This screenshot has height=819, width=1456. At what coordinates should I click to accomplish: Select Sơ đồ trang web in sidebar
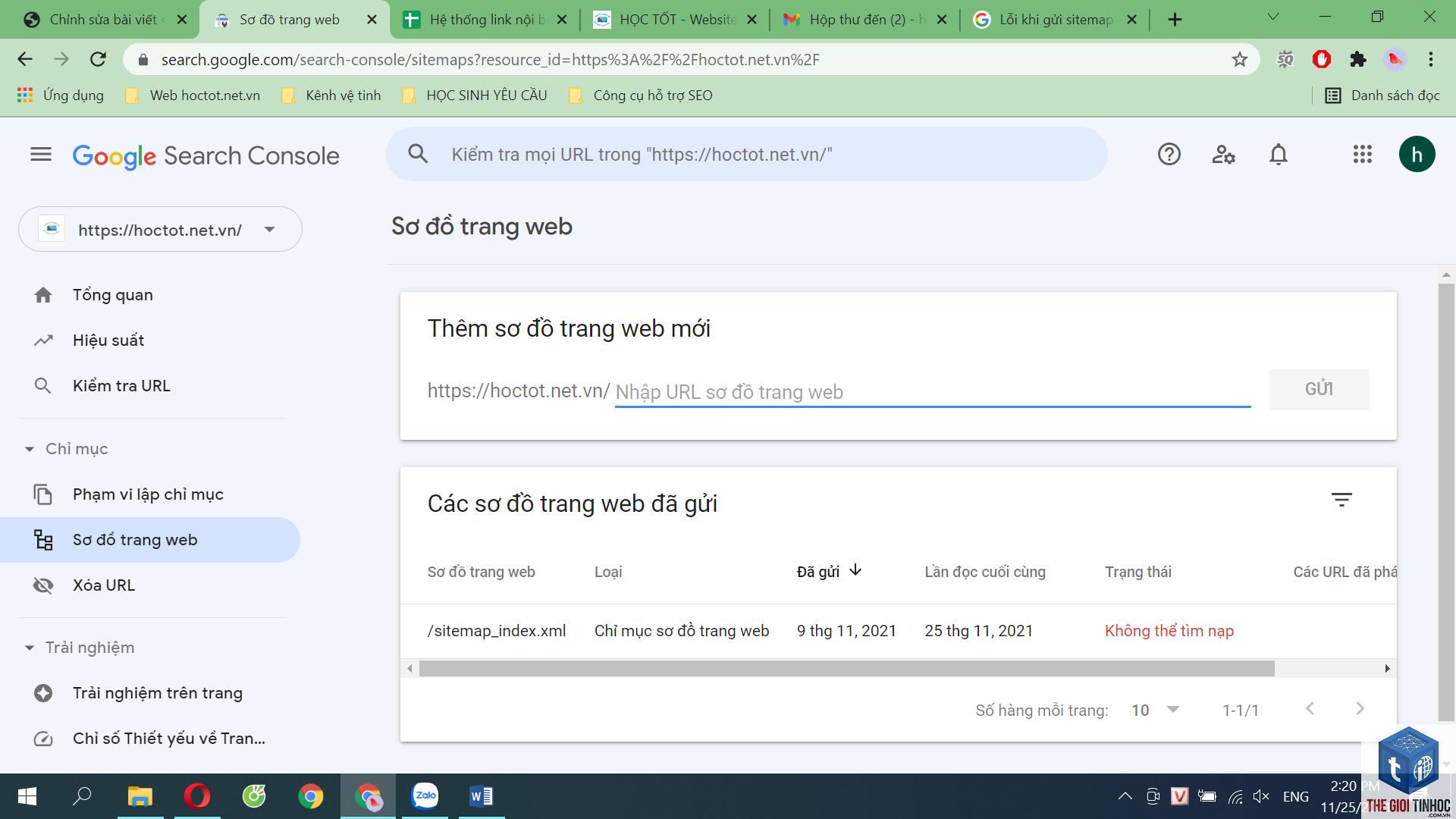[150, 540]
